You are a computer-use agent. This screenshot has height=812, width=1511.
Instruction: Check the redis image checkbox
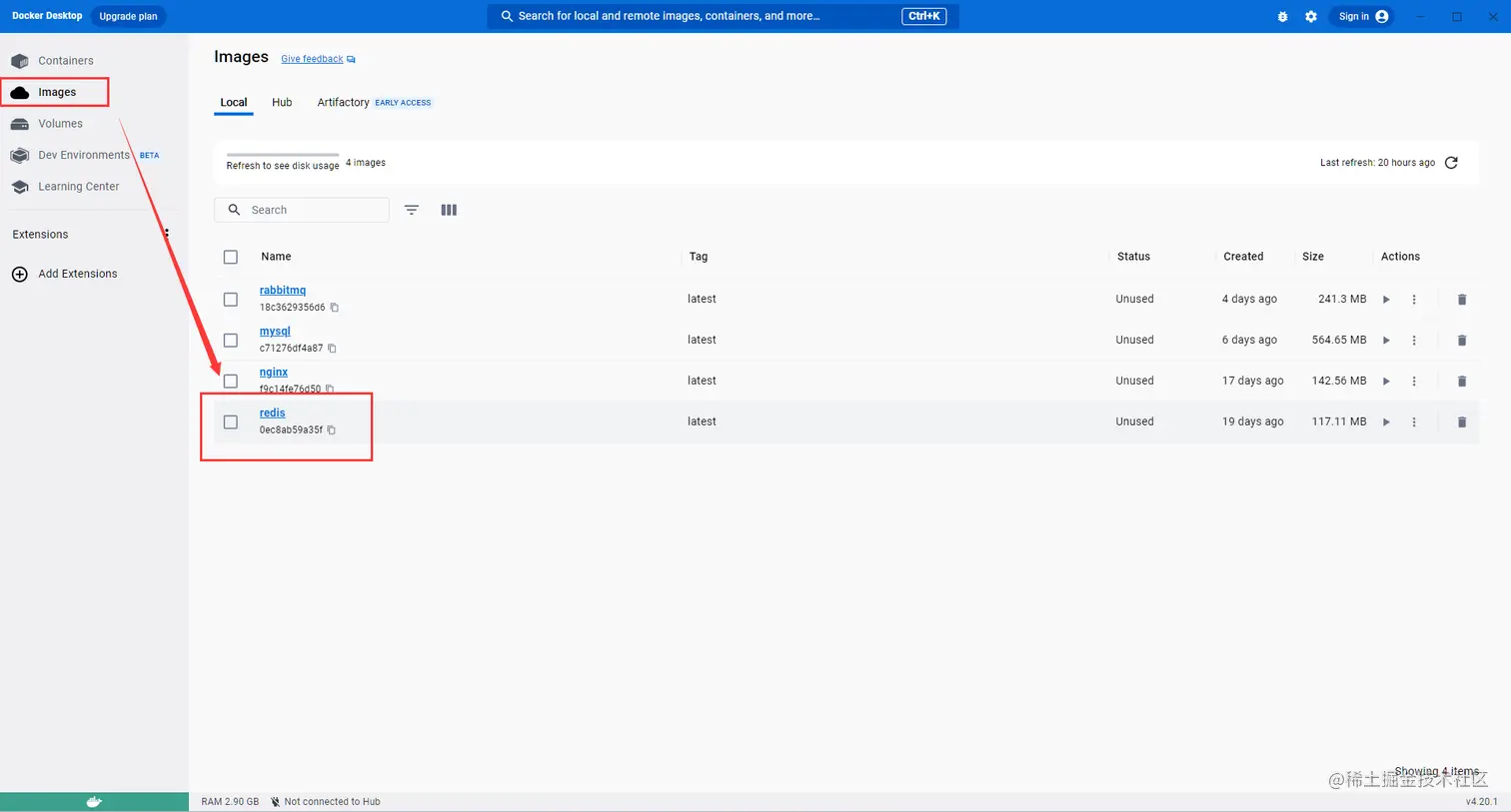(231, 422)
